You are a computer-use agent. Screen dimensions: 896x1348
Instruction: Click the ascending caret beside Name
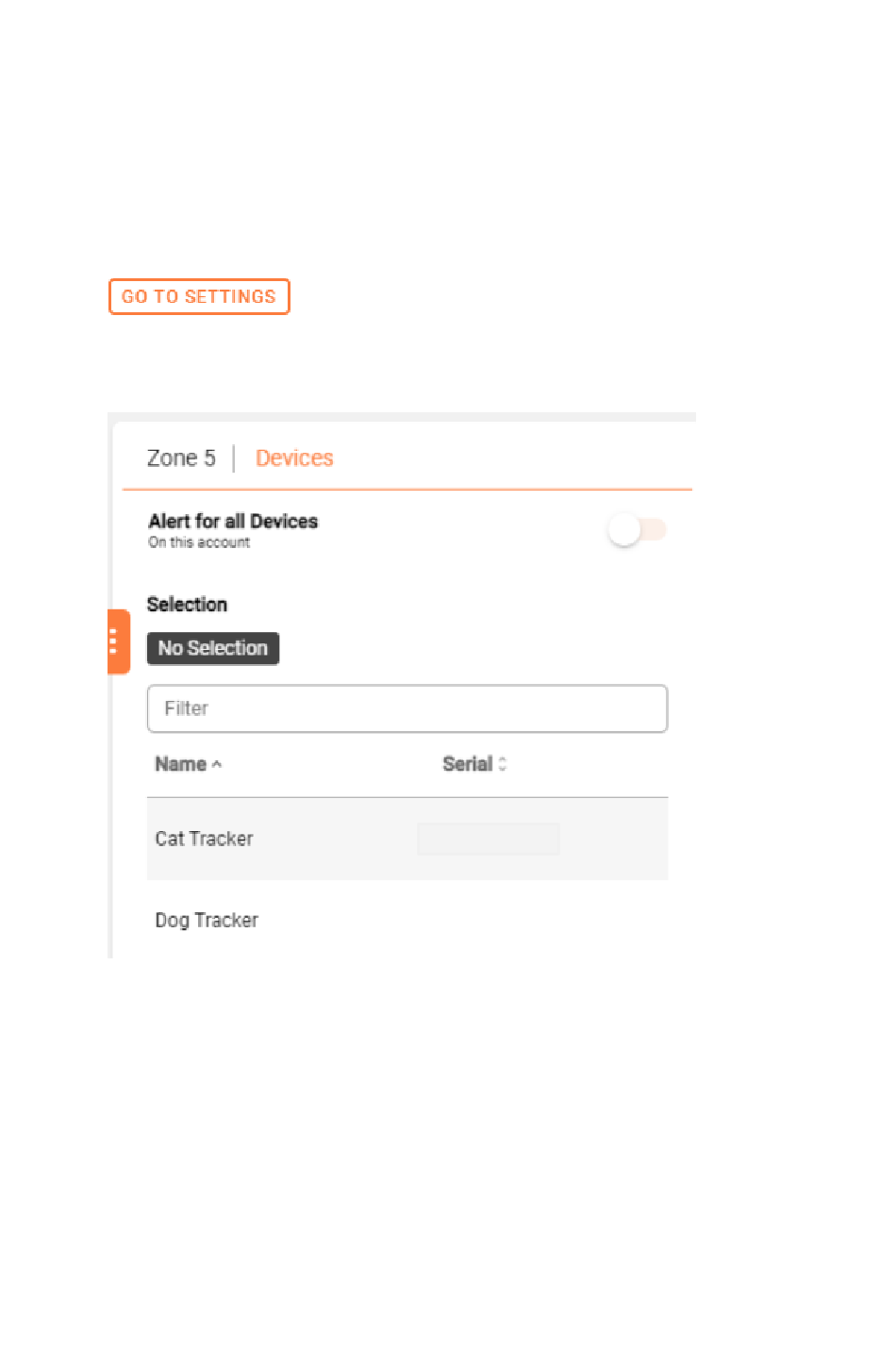217,765
